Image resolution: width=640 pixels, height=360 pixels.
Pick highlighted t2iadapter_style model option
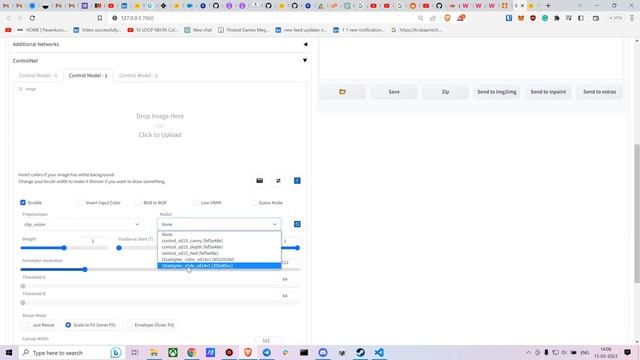tap(219, 266)
